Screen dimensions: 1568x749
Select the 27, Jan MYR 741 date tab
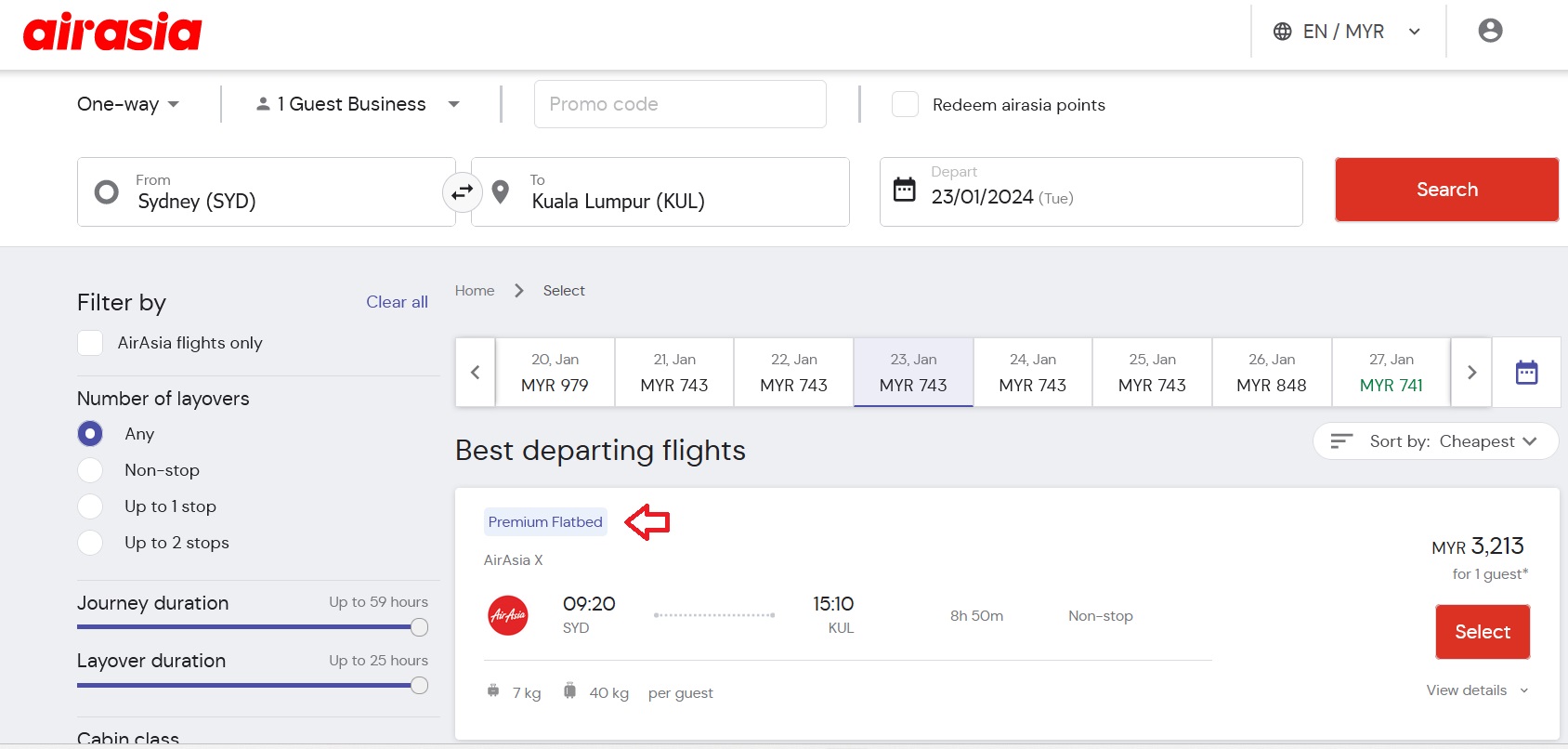tap(1391, 373)
